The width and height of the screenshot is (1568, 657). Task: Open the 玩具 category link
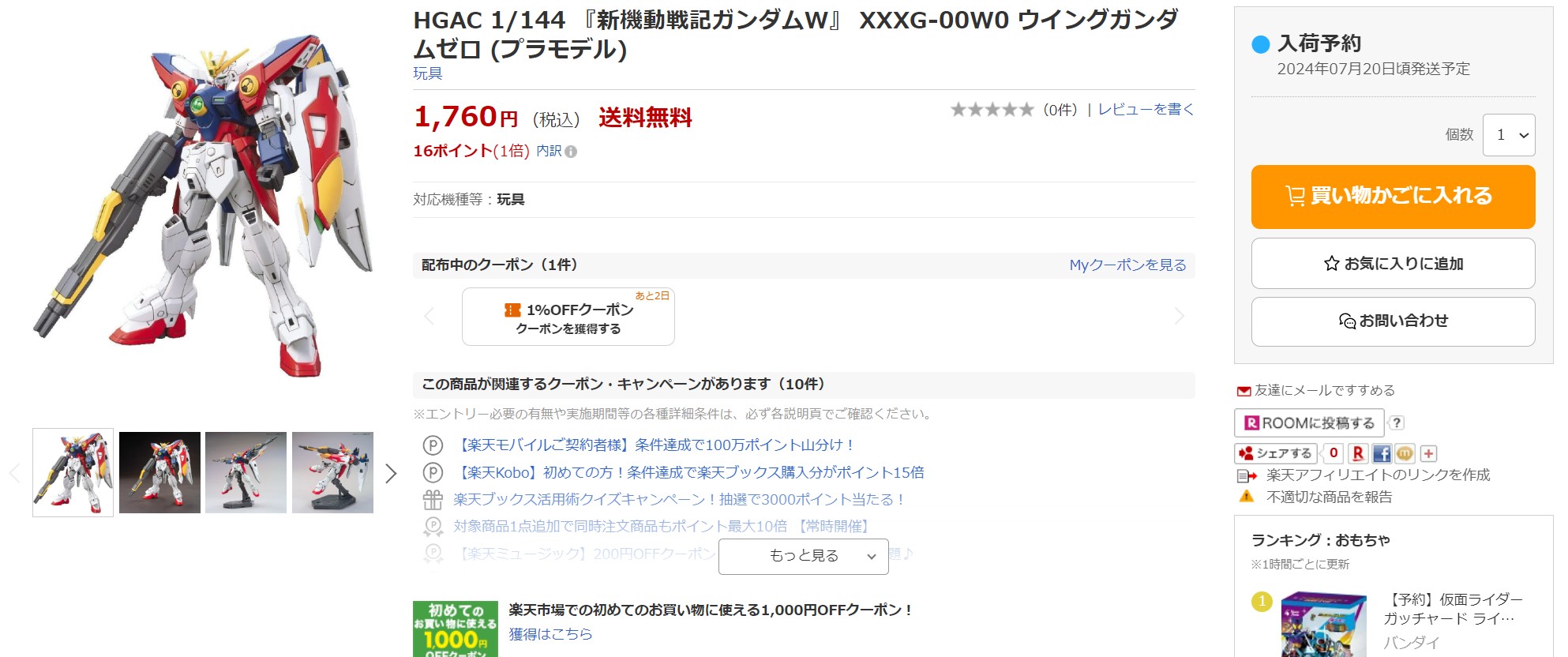click(x=428, y=73)
